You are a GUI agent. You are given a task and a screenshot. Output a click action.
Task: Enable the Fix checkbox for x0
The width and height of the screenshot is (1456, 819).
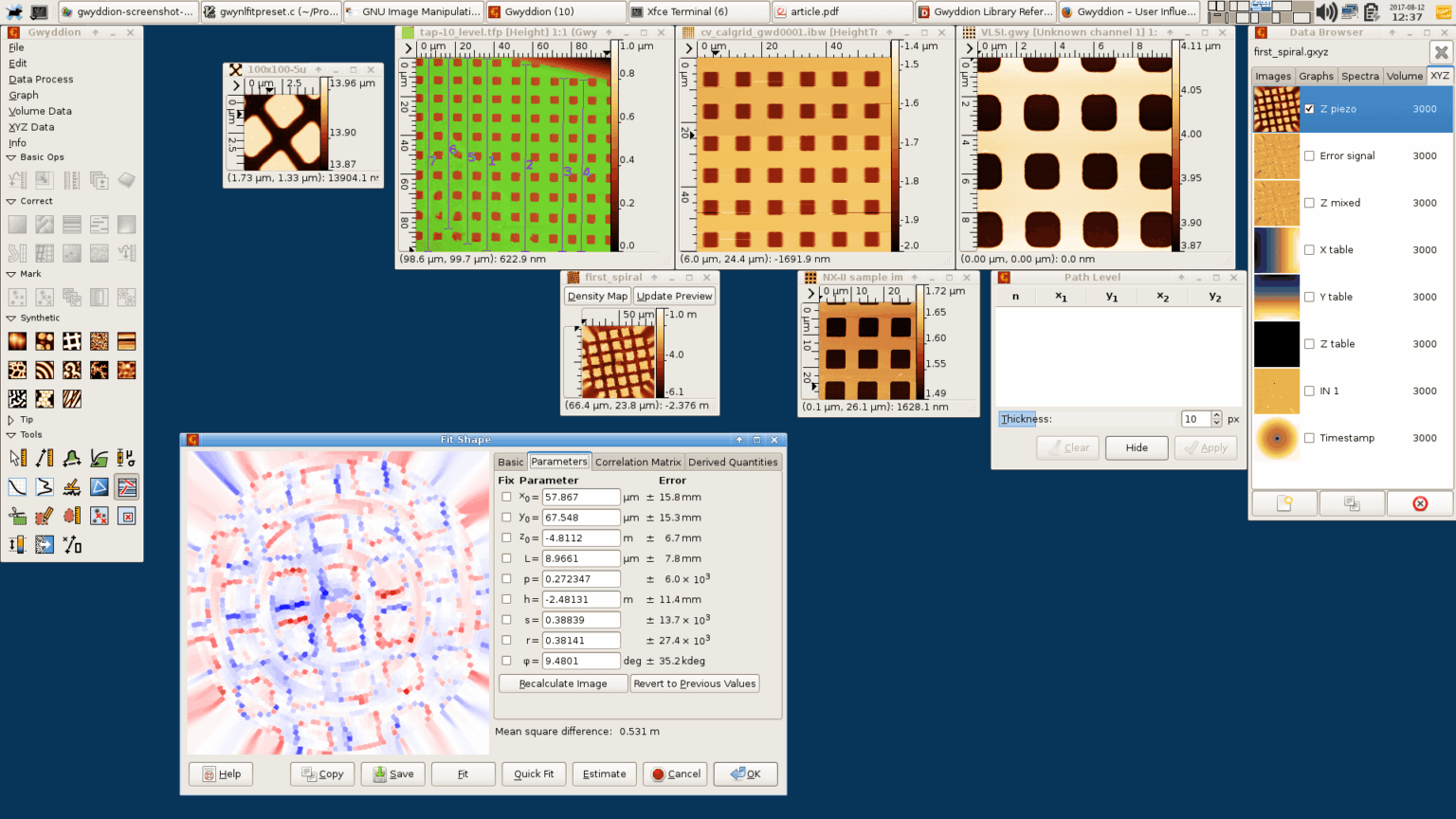point(506,497)
